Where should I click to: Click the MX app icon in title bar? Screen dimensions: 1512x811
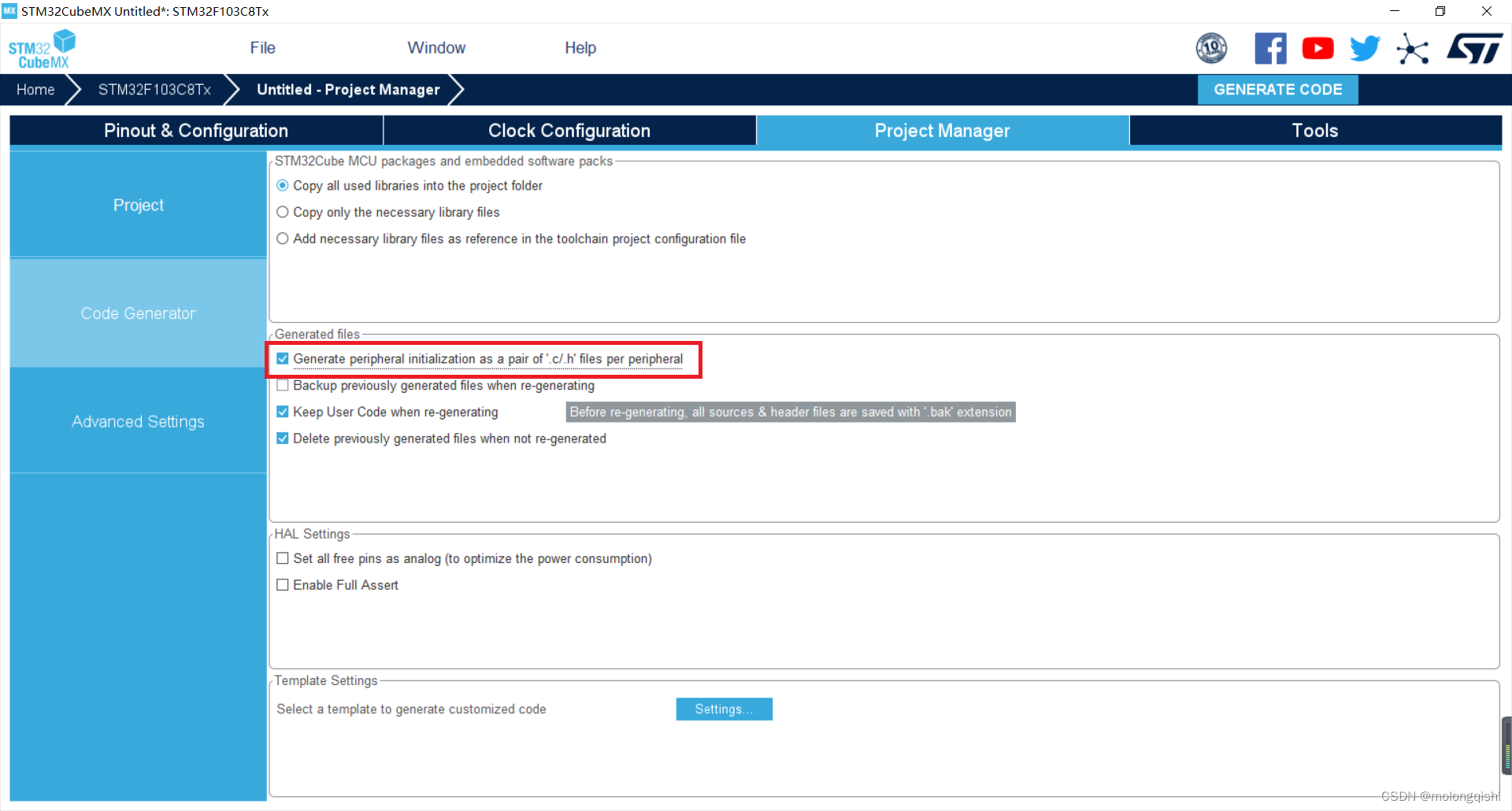tap(9, 11)
